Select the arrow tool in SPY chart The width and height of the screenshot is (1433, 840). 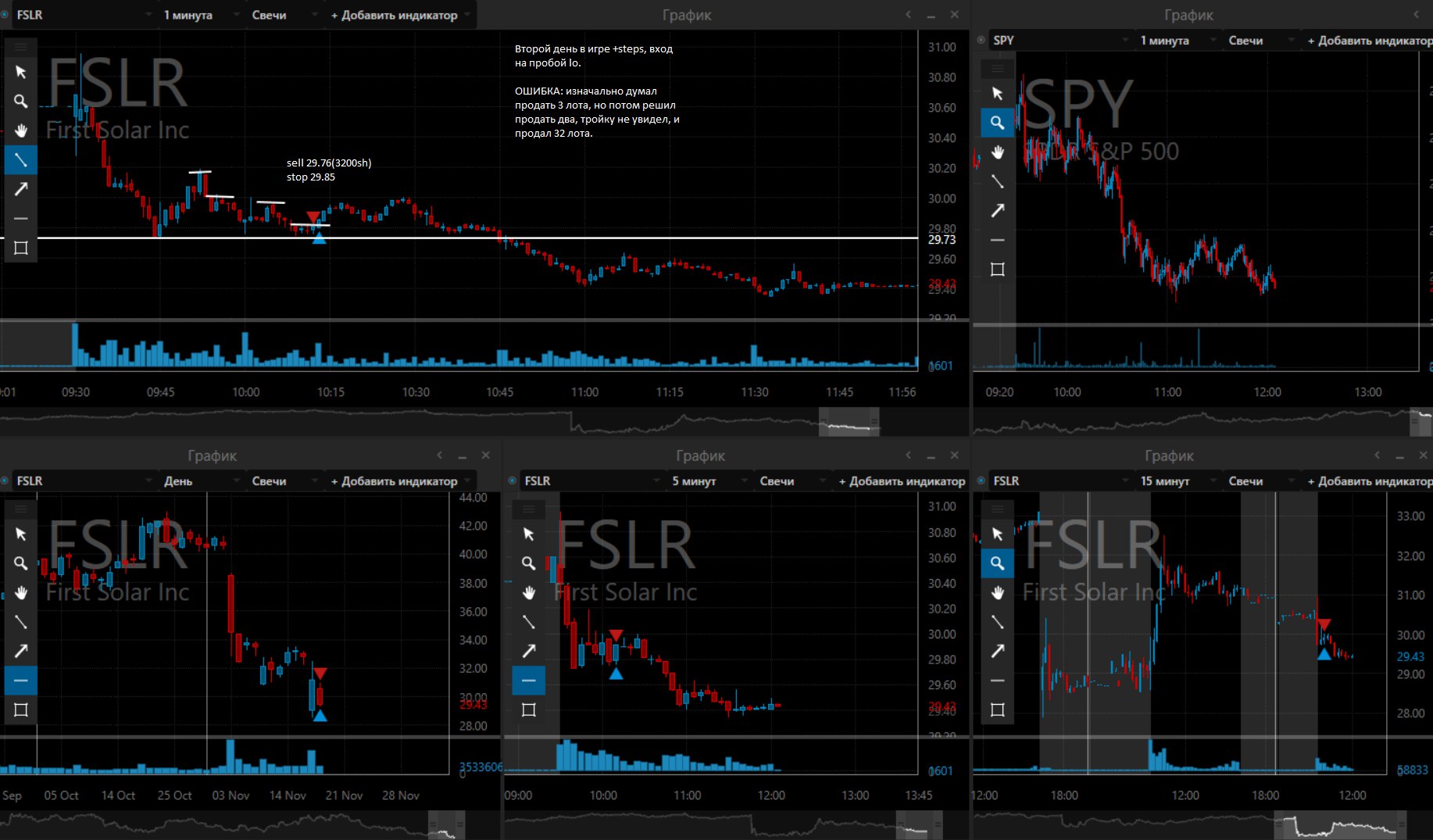tap(998, 210)
